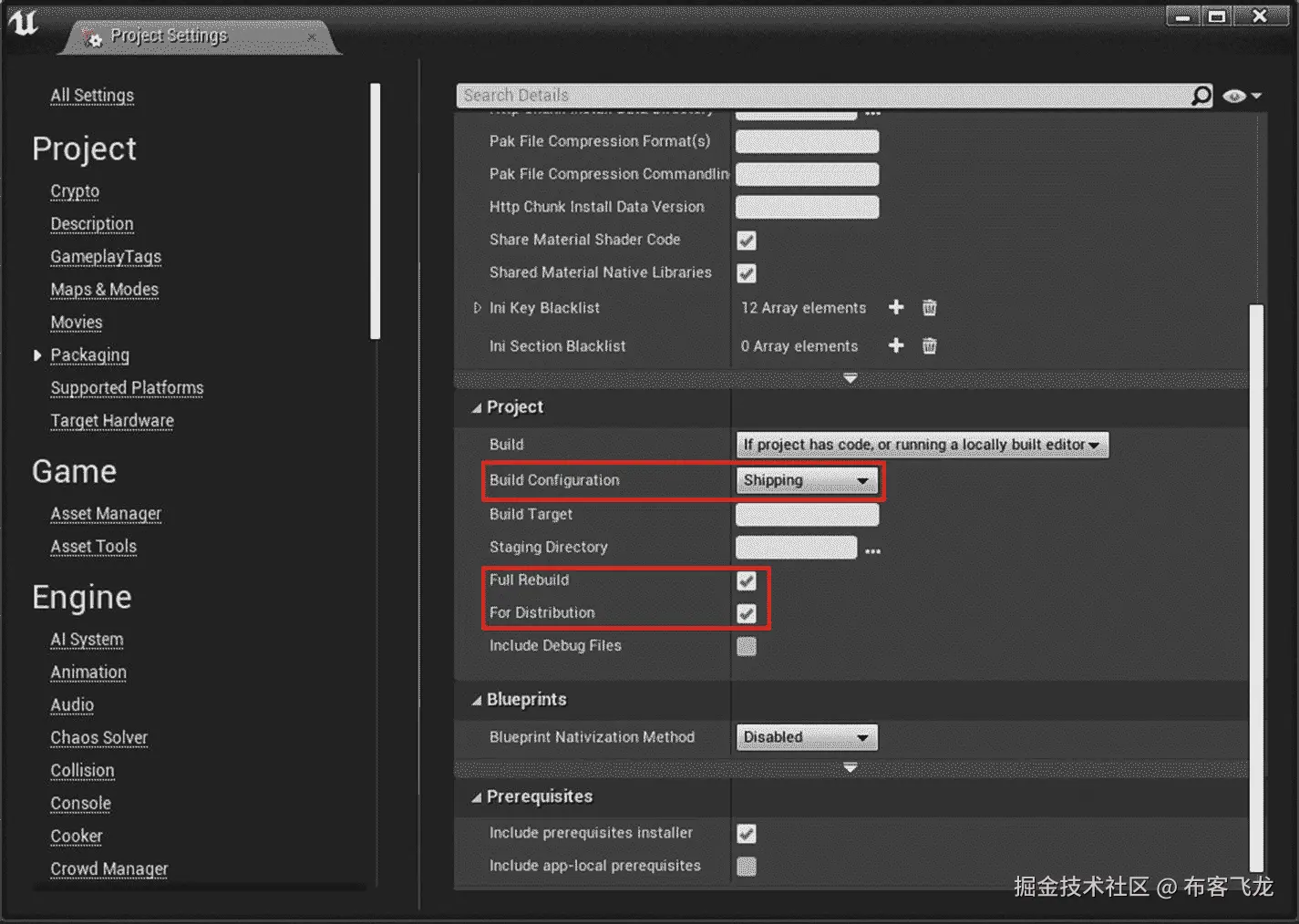Image resolution: width=1299 pixels, height=924 pixels.
Task: Open Movies settings
Action: 77,323
